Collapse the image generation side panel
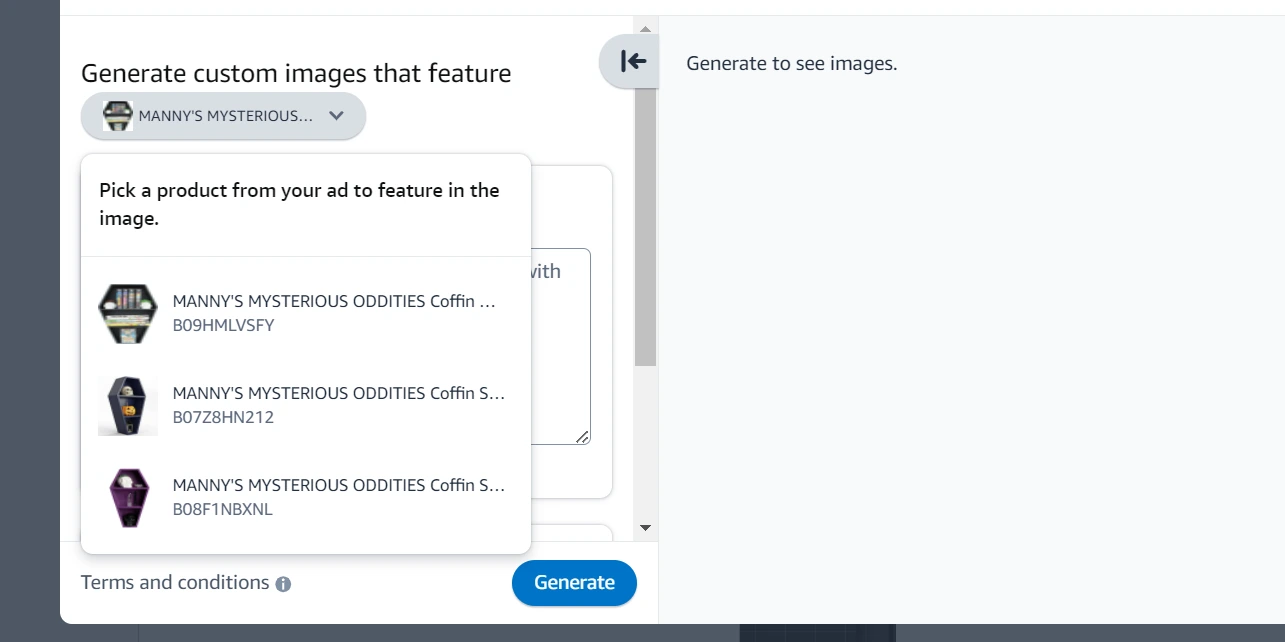This screenshot has width=1285, height=642. (632, 62)
